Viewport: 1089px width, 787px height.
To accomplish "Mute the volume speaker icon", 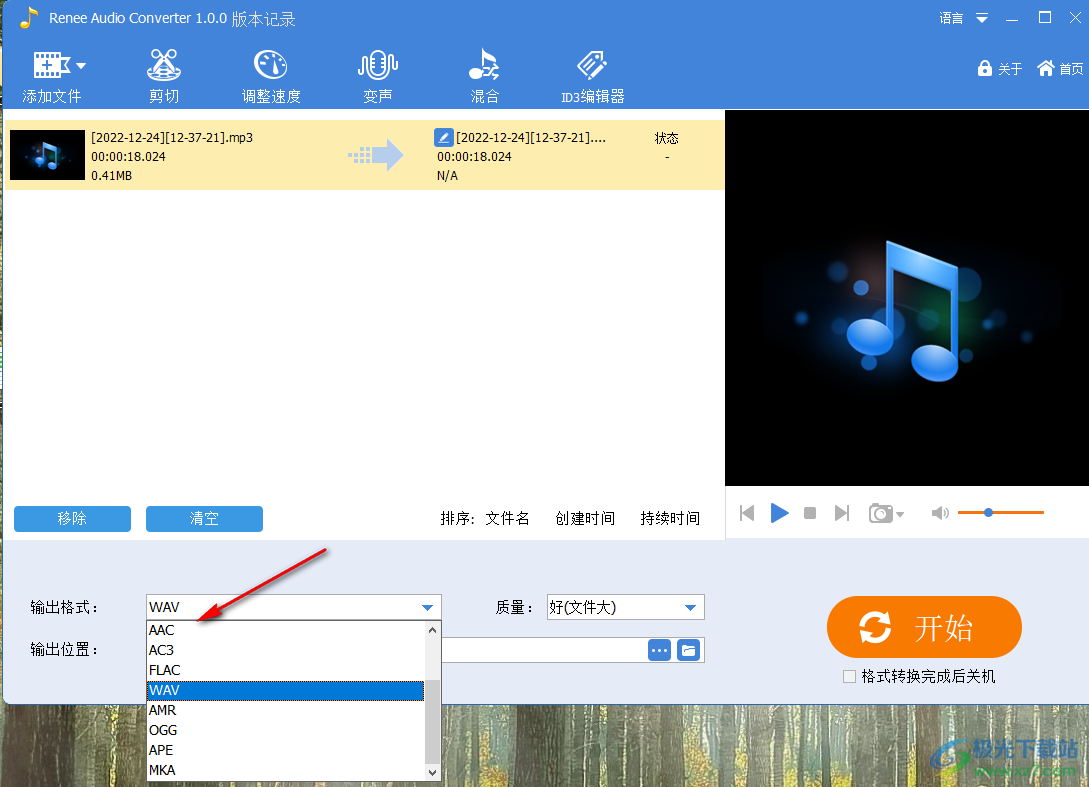I will click(940, 513).
